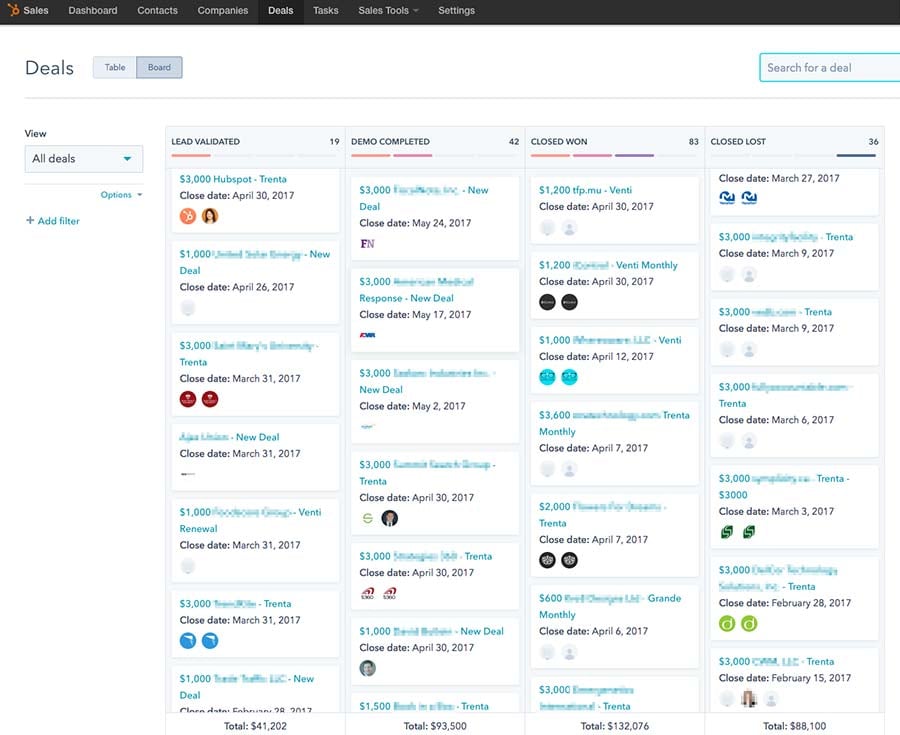This screenshot has height=735, width=900.
Task: Click the FN company icon under the New Deal card
Action: pyautogui.click(x=369, y=243)
